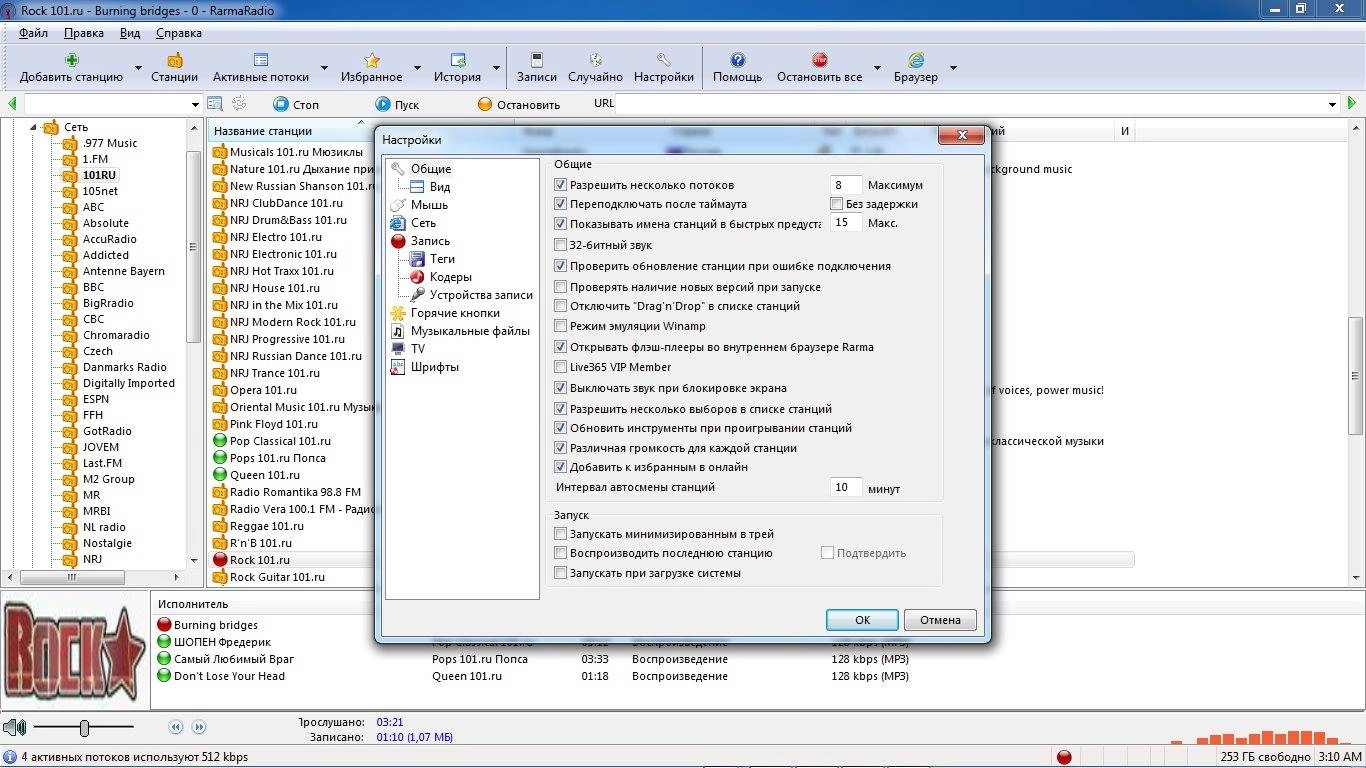Open the История toolbar icon
This screenshot has height=768, width=1366.
point(458,60)
